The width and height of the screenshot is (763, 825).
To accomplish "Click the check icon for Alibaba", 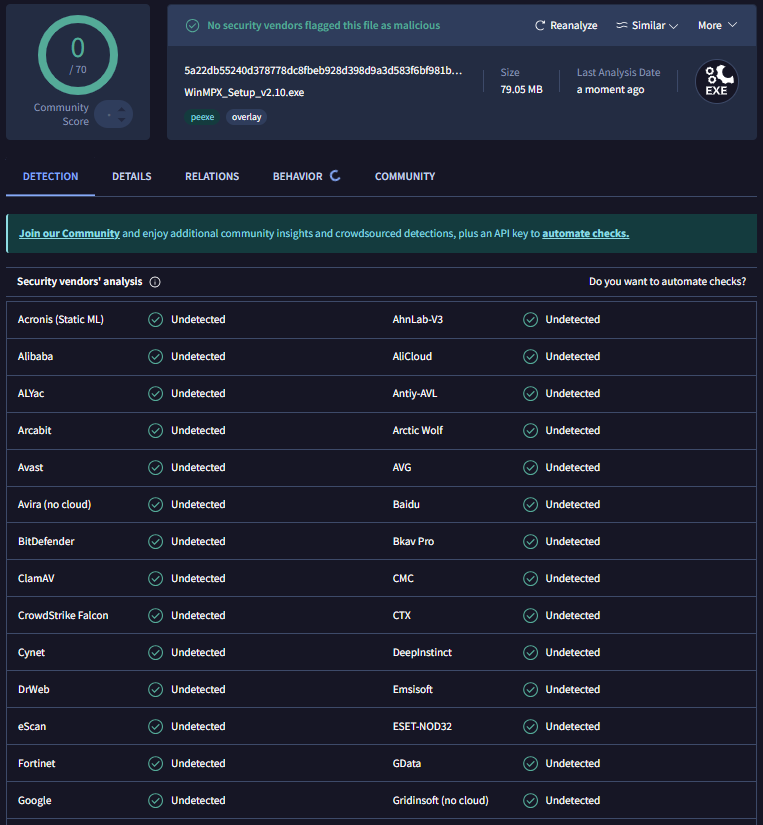I will [155, 356].
